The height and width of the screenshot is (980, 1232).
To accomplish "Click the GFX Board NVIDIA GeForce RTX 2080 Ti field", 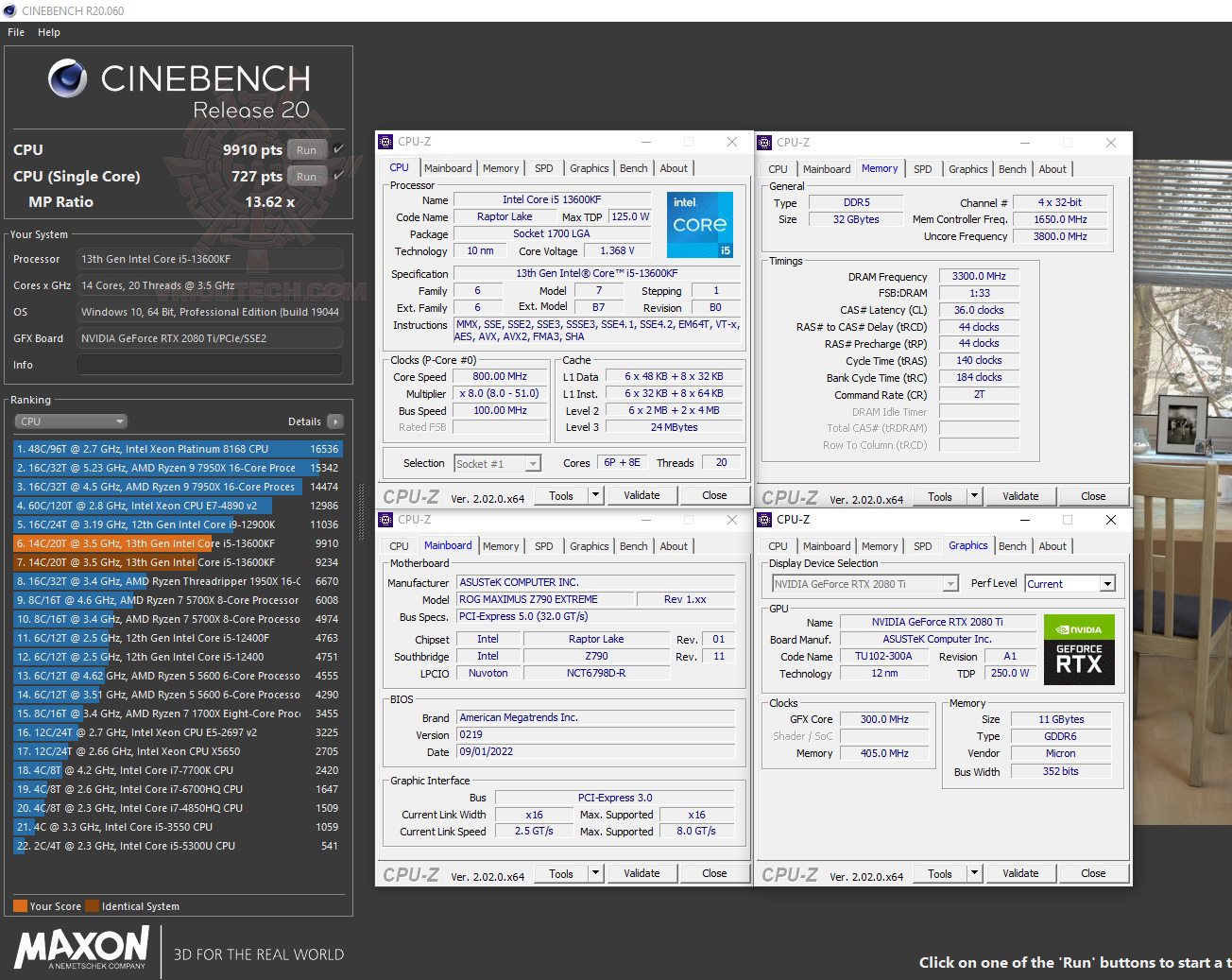I will (210, 338).
